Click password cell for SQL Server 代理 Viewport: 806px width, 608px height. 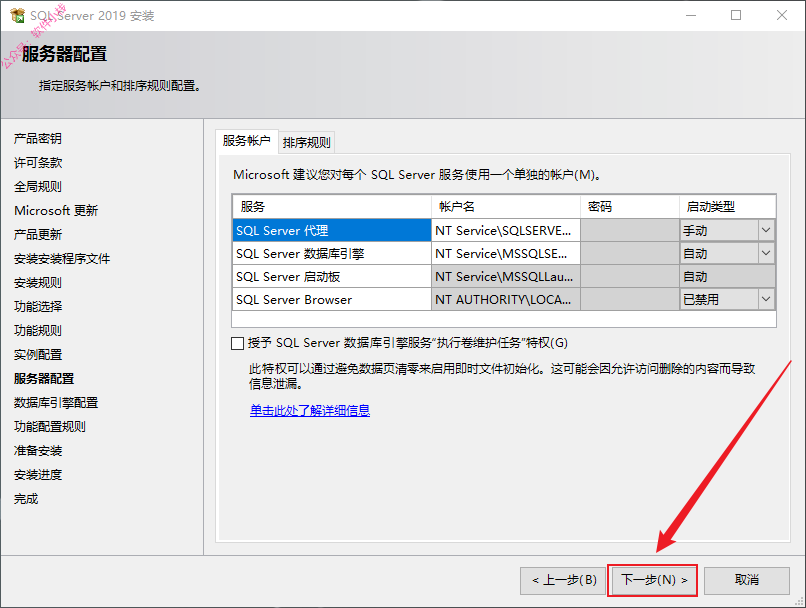[x=630, y=230]
